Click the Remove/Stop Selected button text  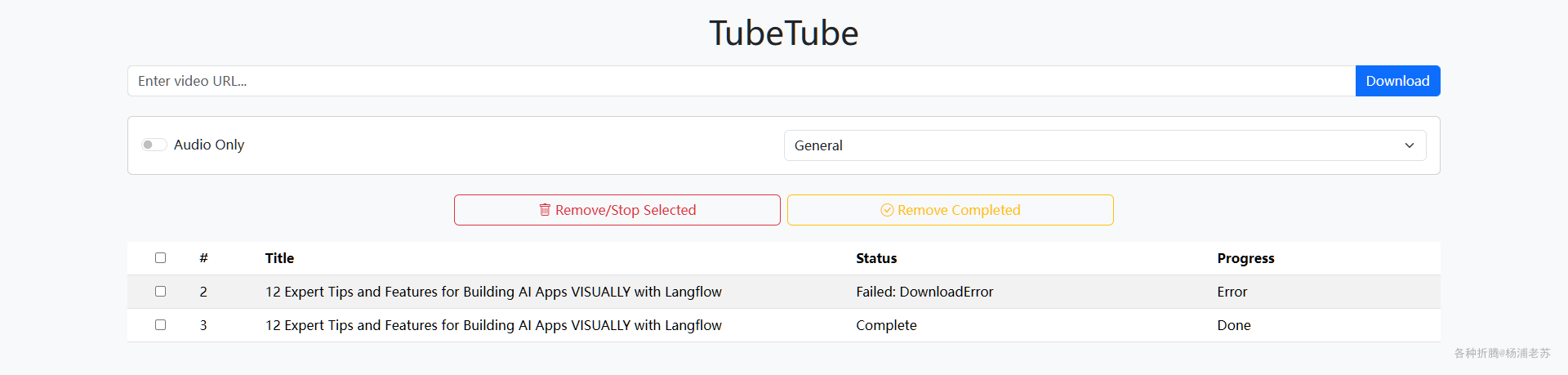point(626,210)
